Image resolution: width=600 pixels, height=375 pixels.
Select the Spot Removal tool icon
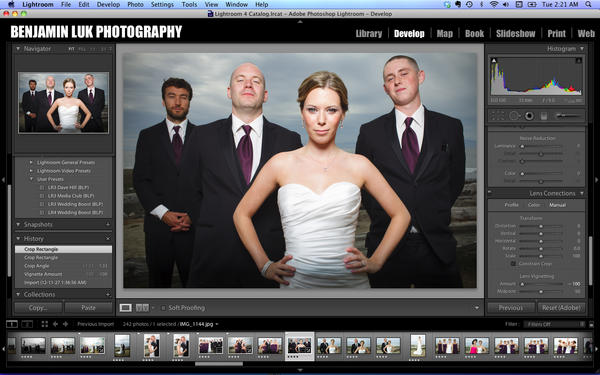pos(514,116)
